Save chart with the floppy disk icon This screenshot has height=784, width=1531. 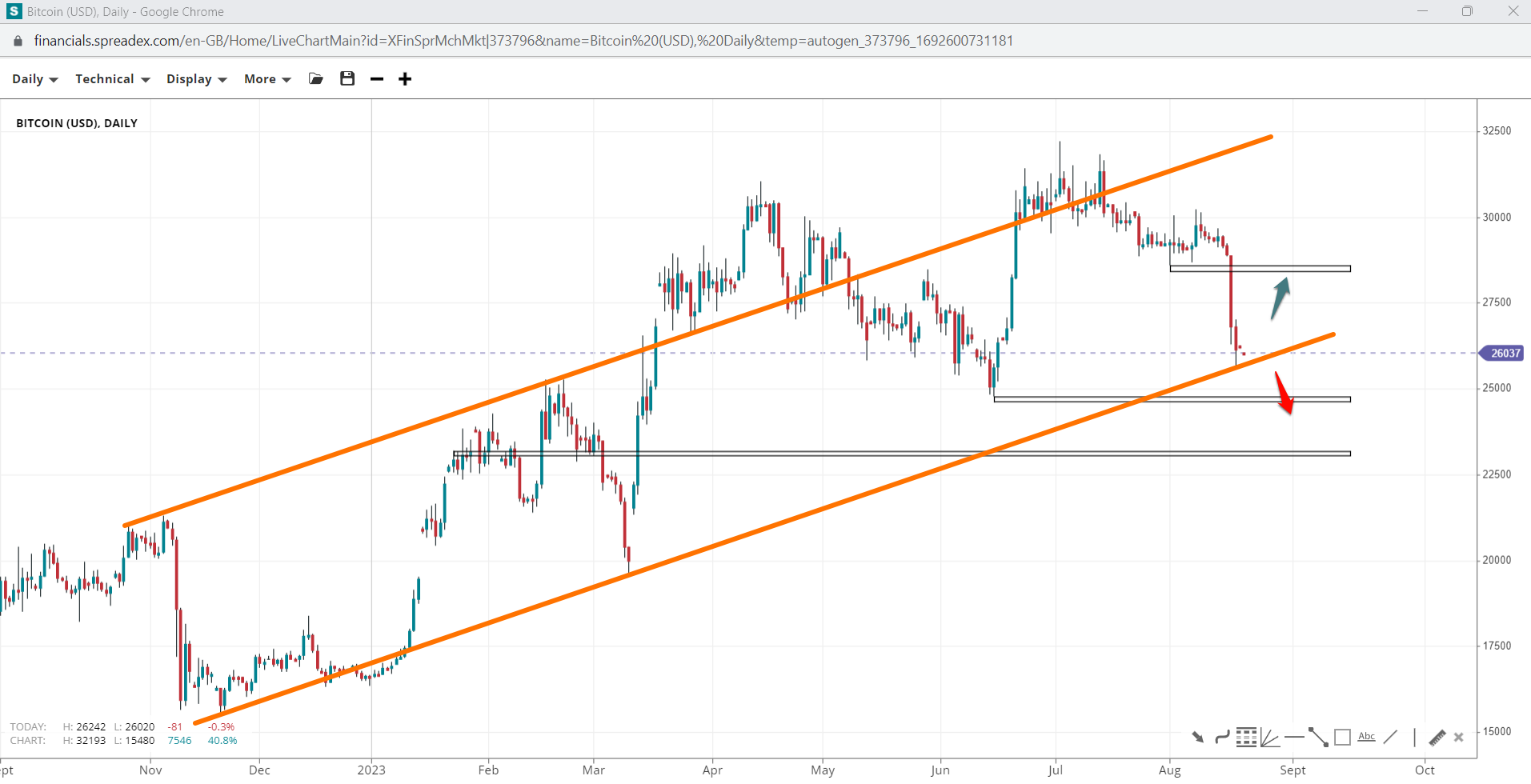click(347, 78)
